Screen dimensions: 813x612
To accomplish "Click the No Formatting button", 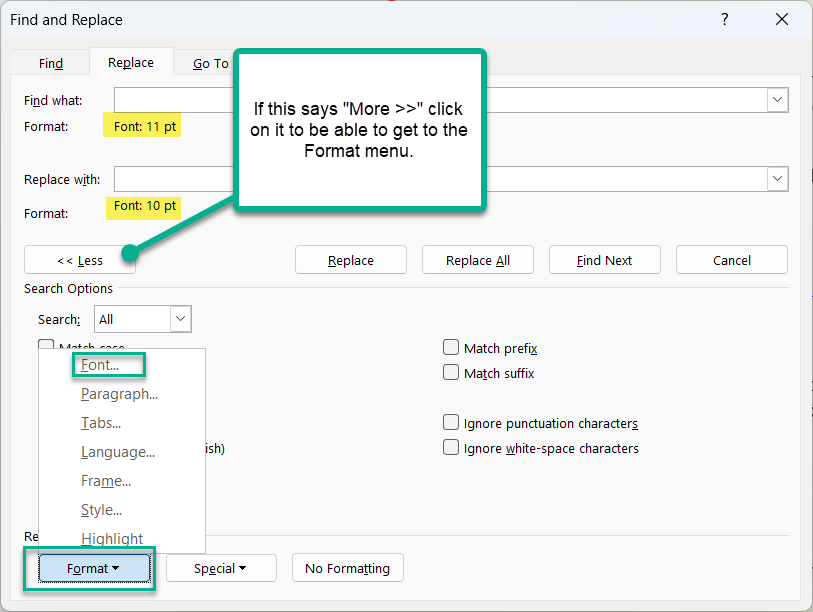I will tap(347, 568).
